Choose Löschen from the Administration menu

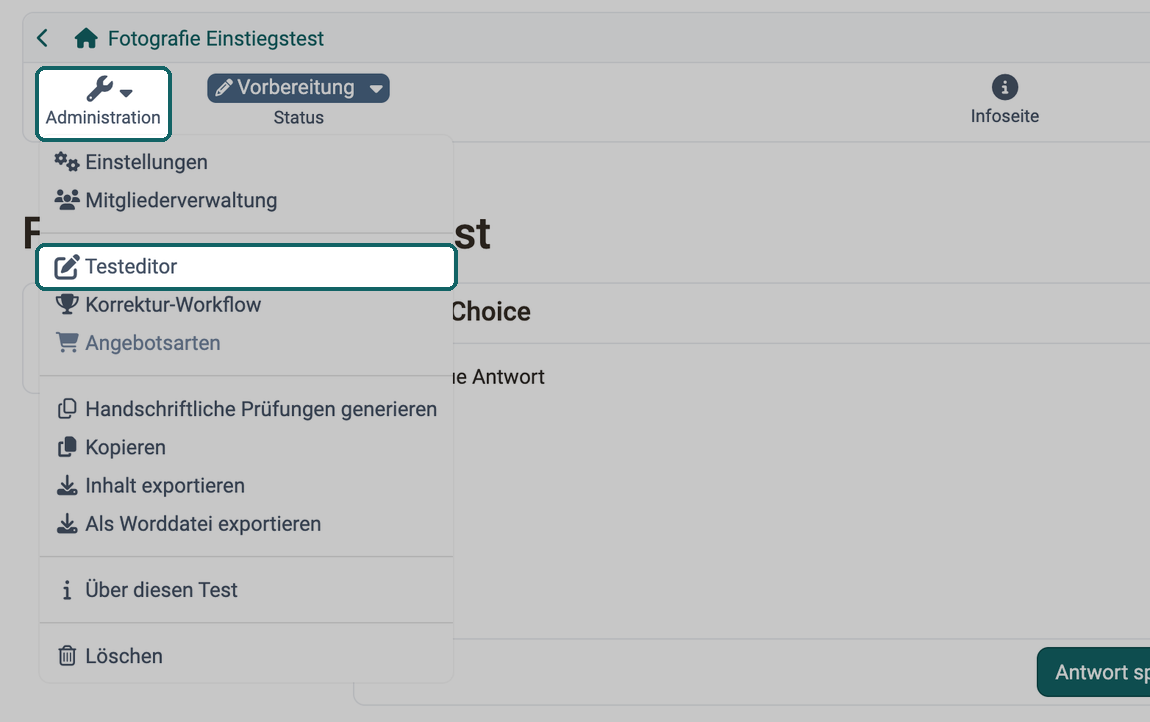click(246, 656)
